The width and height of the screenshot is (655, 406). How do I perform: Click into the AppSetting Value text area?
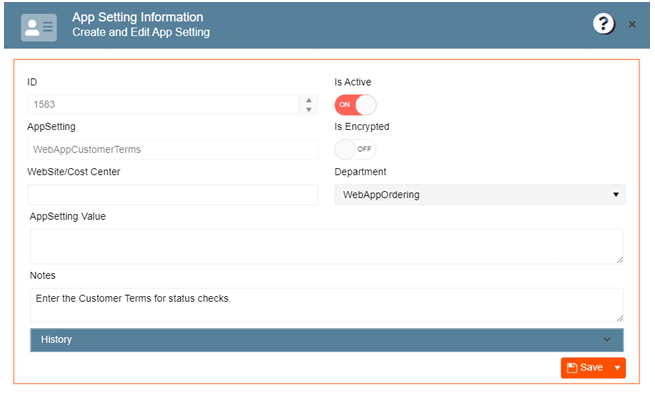click(x=320, y=246)
